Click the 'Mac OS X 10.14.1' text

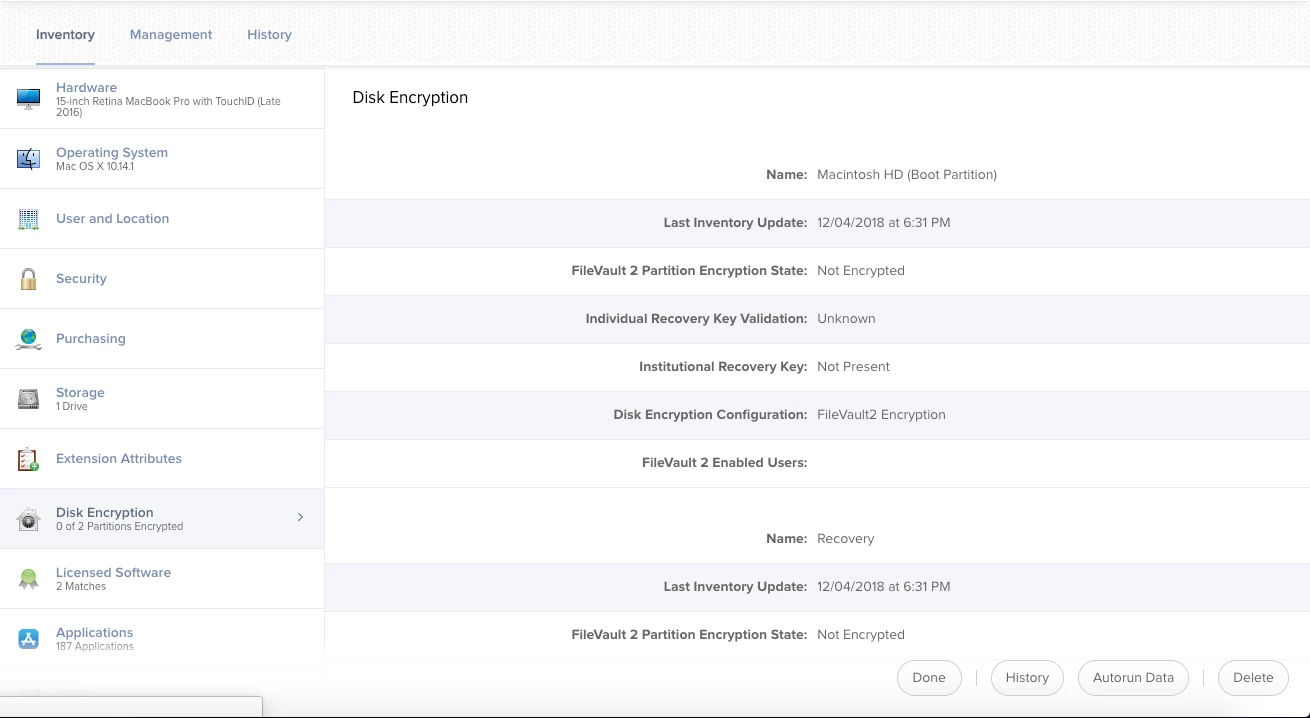(95, 166)
